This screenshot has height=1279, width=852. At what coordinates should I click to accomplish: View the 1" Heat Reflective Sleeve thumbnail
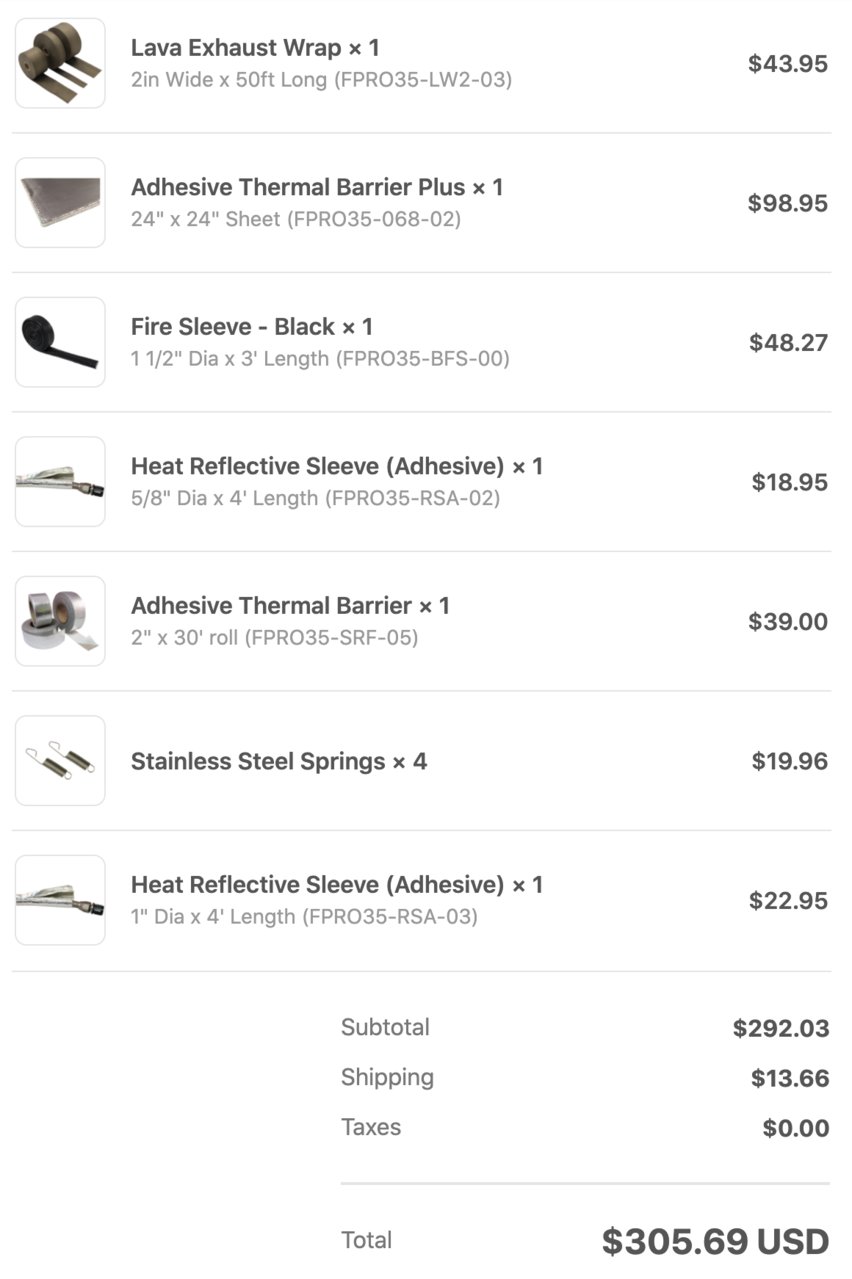point(60,900)
